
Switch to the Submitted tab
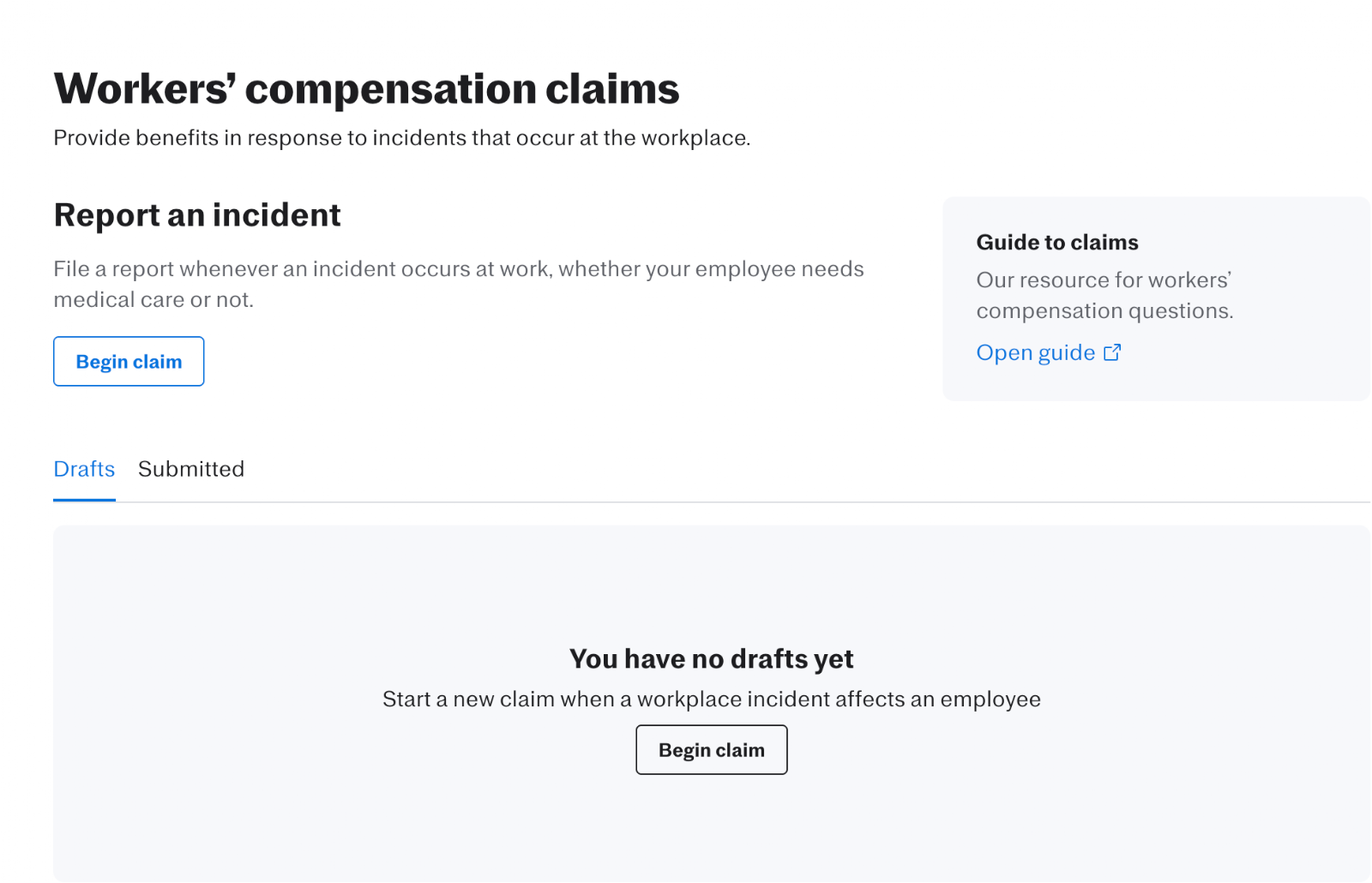click(x=191, y=469)
